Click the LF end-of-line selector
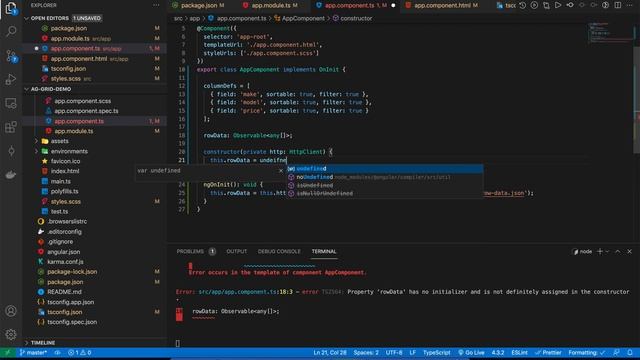 pos(413,353)
